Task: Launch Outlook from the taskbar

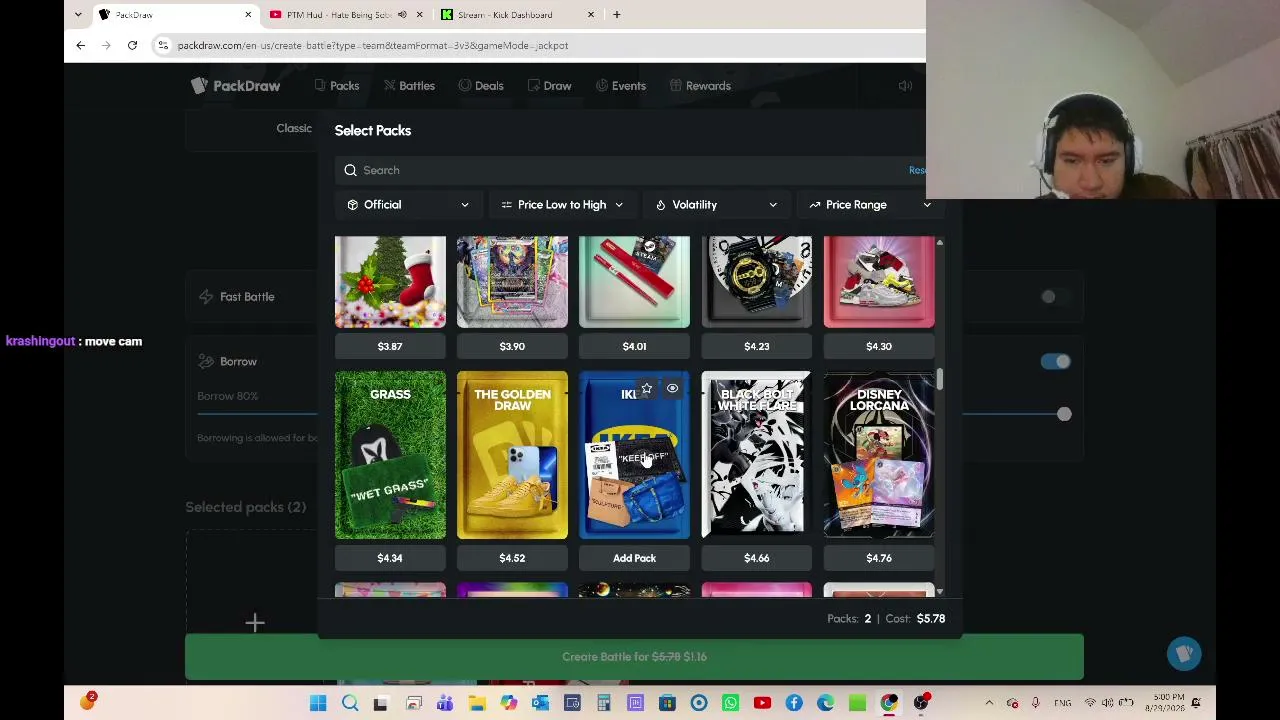Action: pyautogui.click(x=540, y=703)
